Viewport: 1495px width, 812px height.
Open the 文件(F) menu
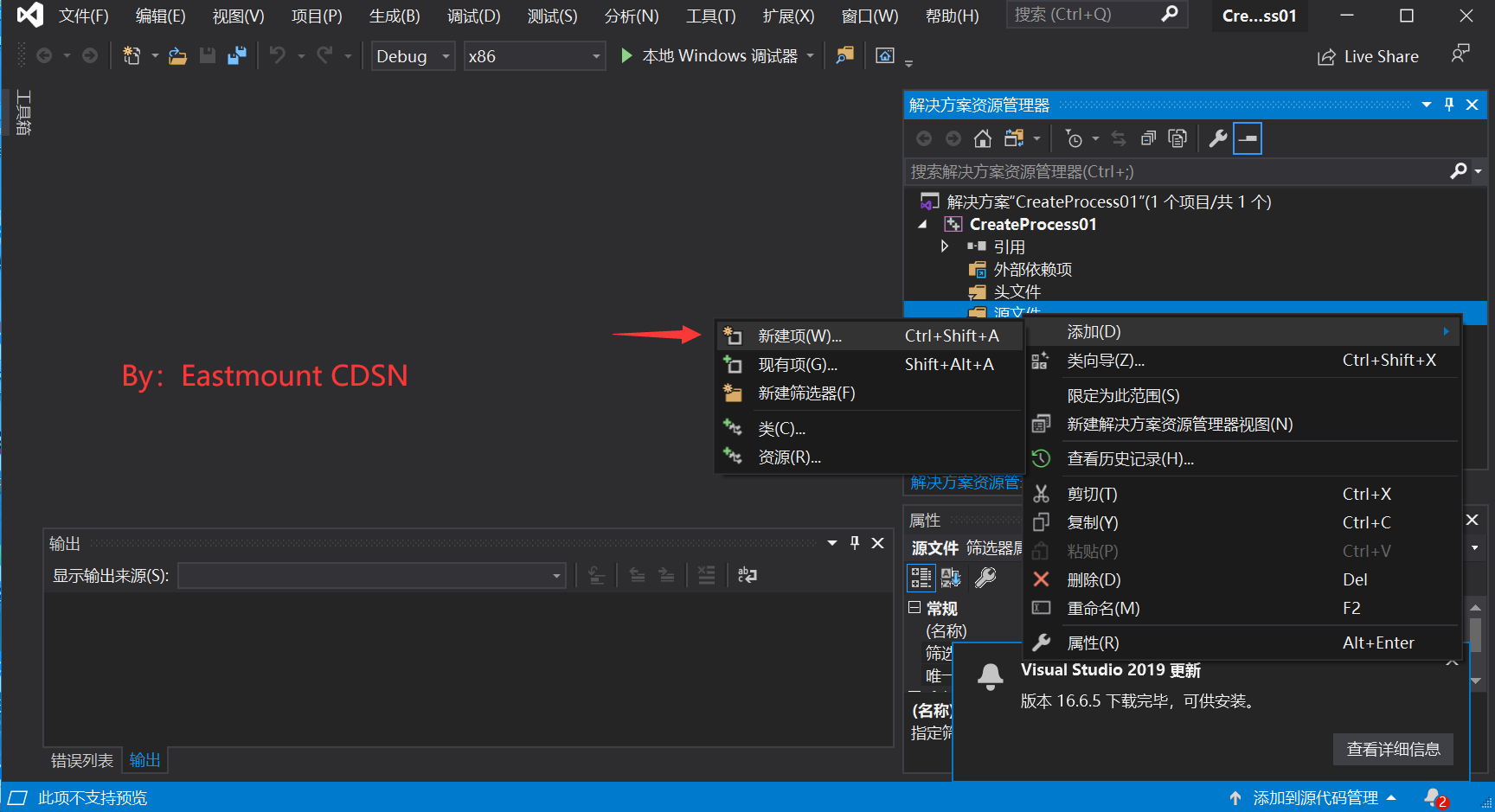point(84,16)
